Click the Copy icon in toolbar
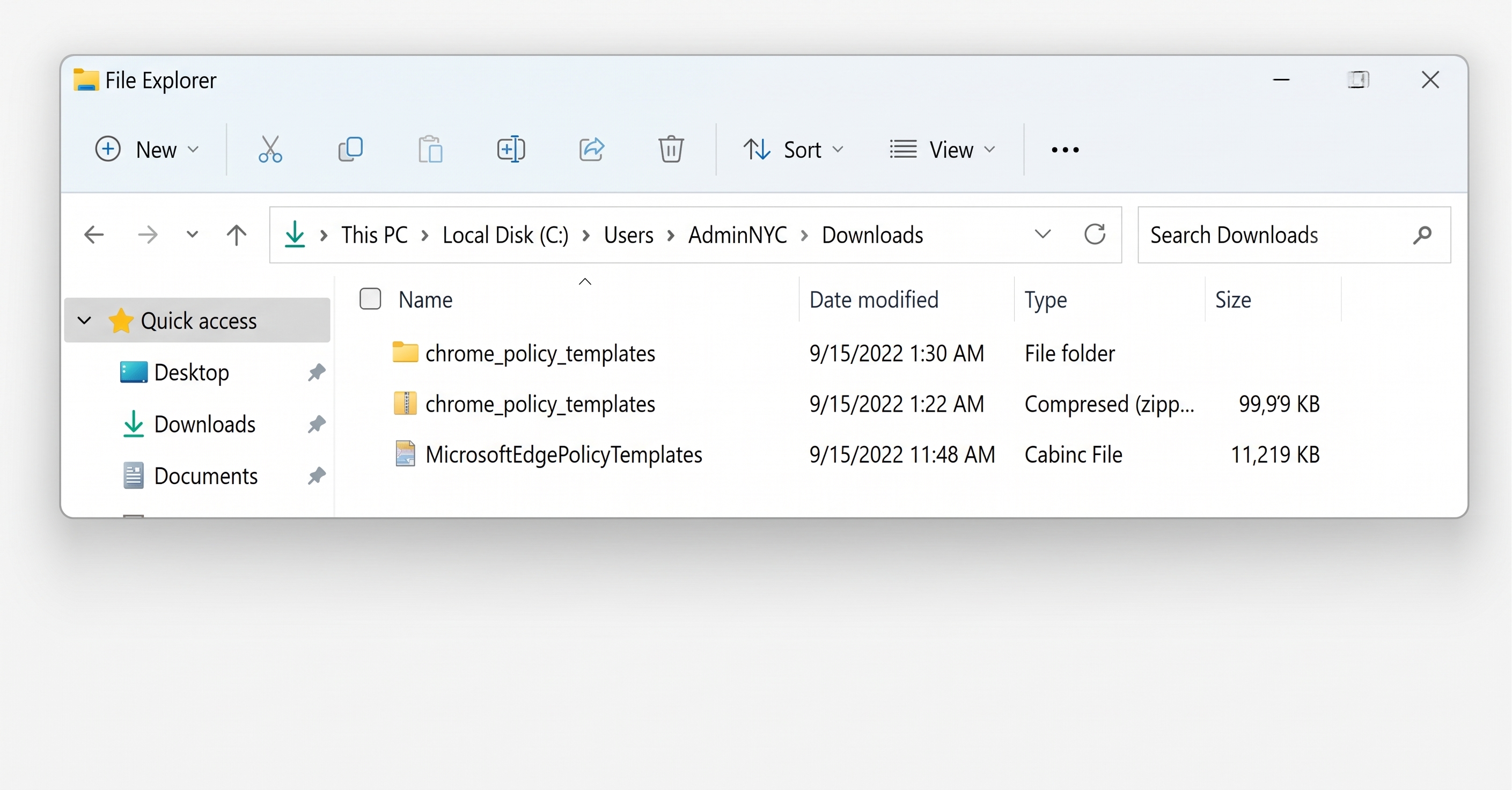 [x=350, y=149]
